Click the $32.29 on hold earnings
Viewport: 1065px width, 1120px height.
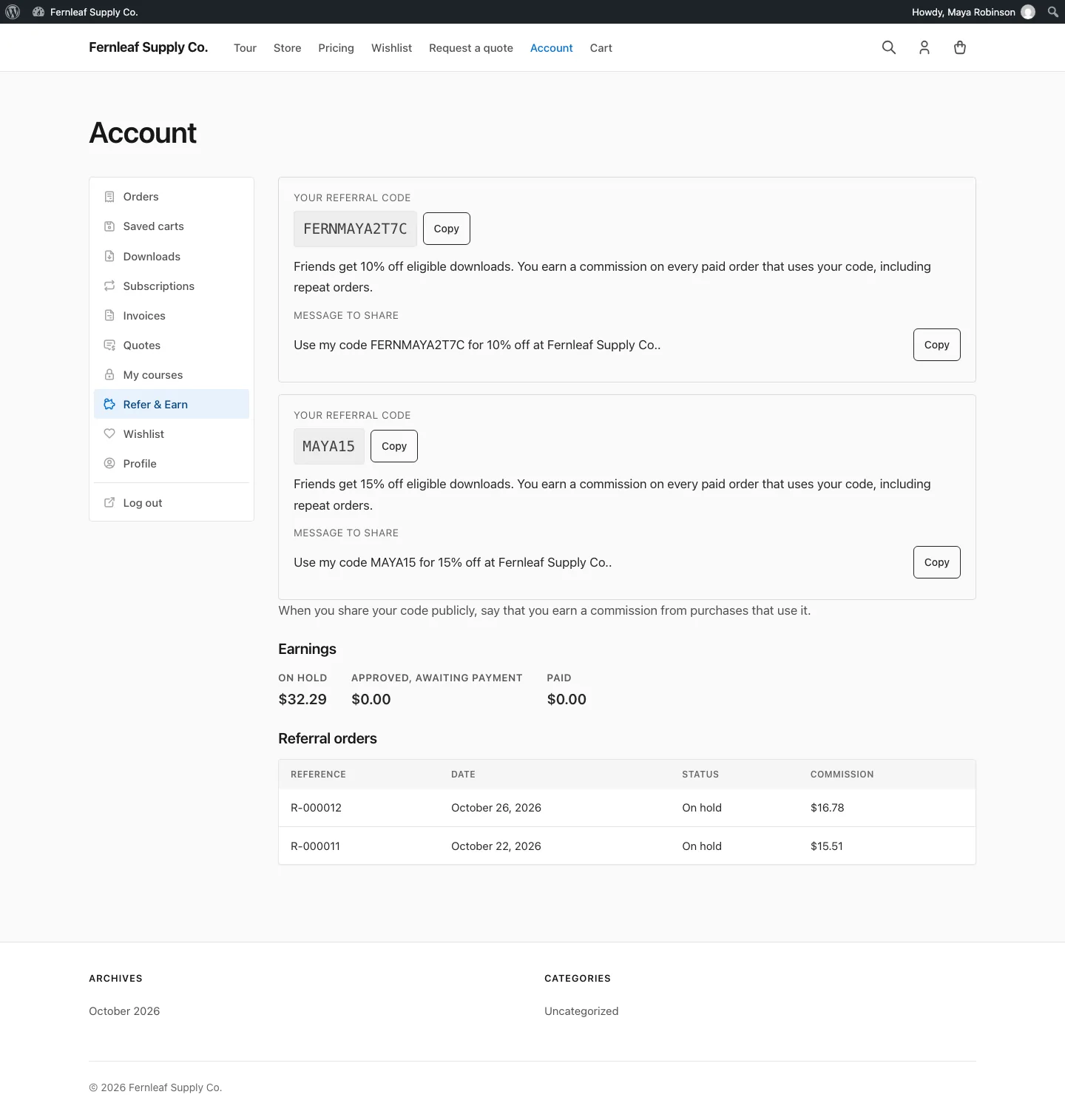302,699
